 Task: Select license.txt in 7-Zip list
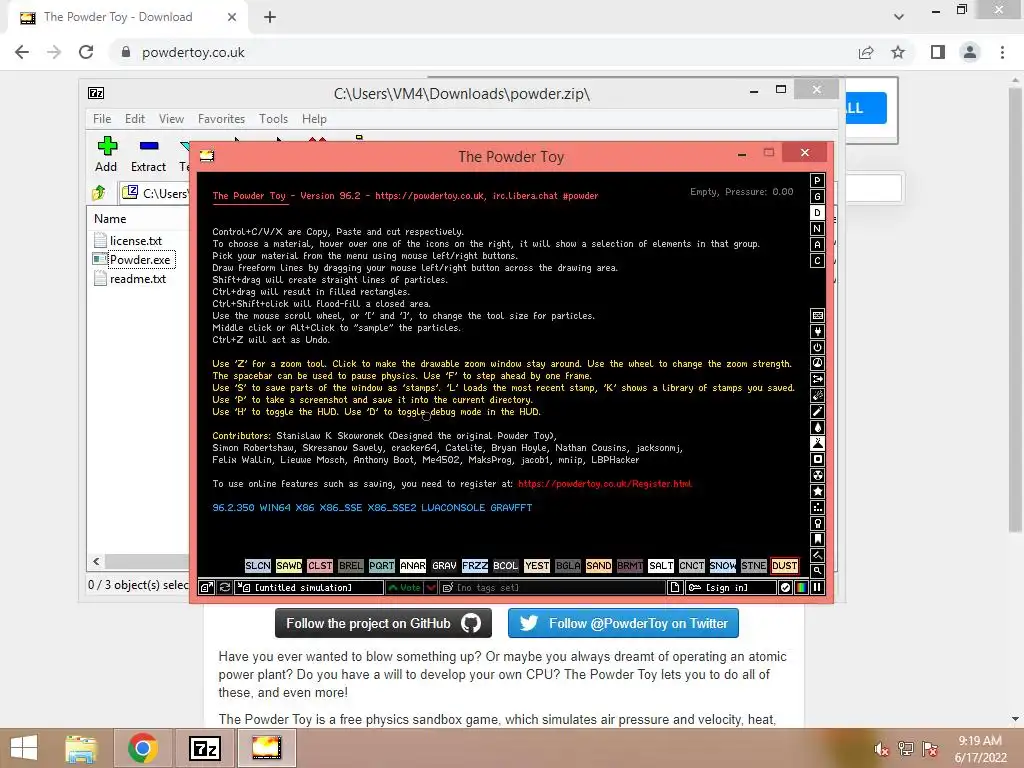pos(136,241)
